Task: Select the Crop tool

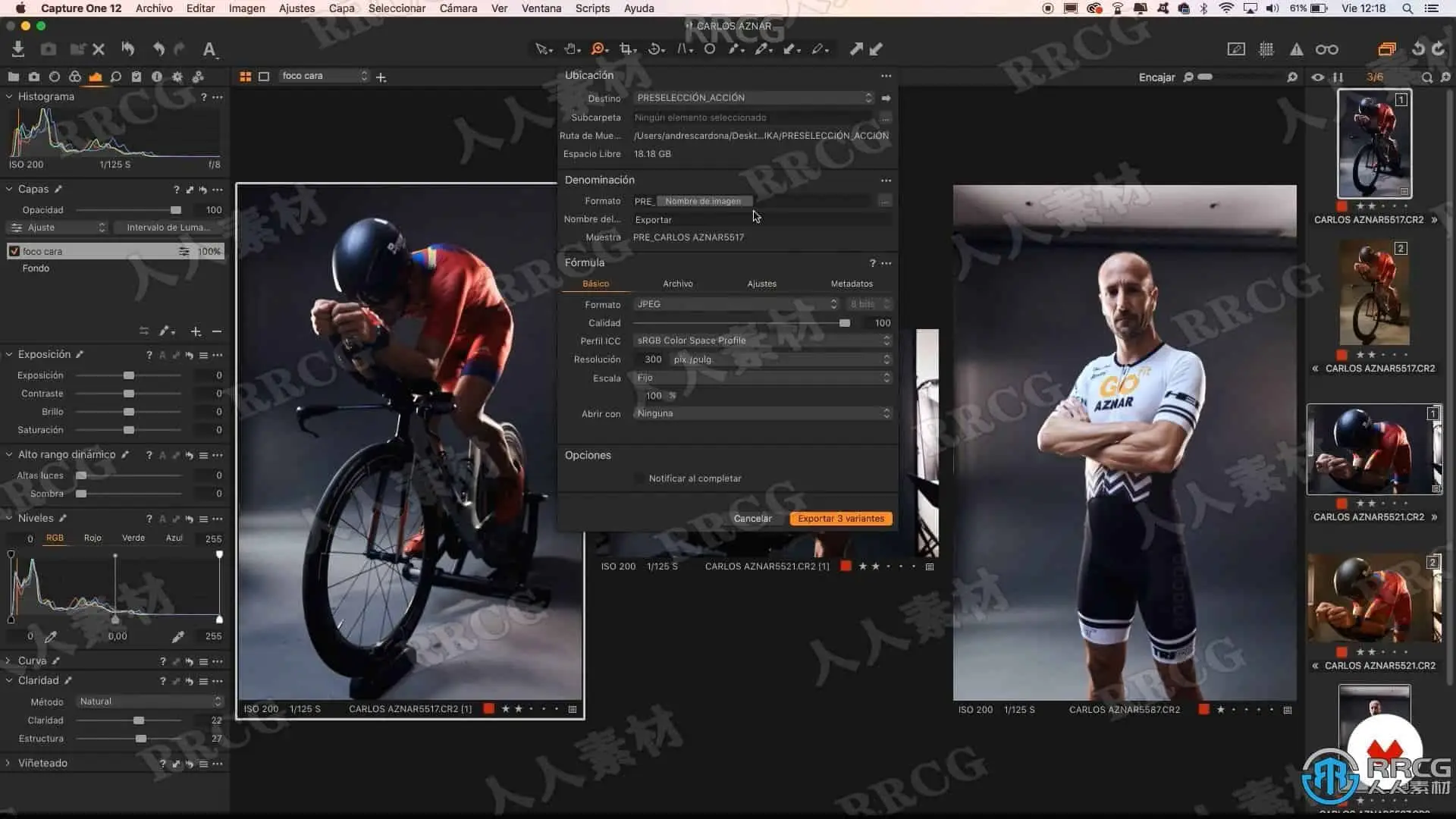Action: click(x=625, y=49)
